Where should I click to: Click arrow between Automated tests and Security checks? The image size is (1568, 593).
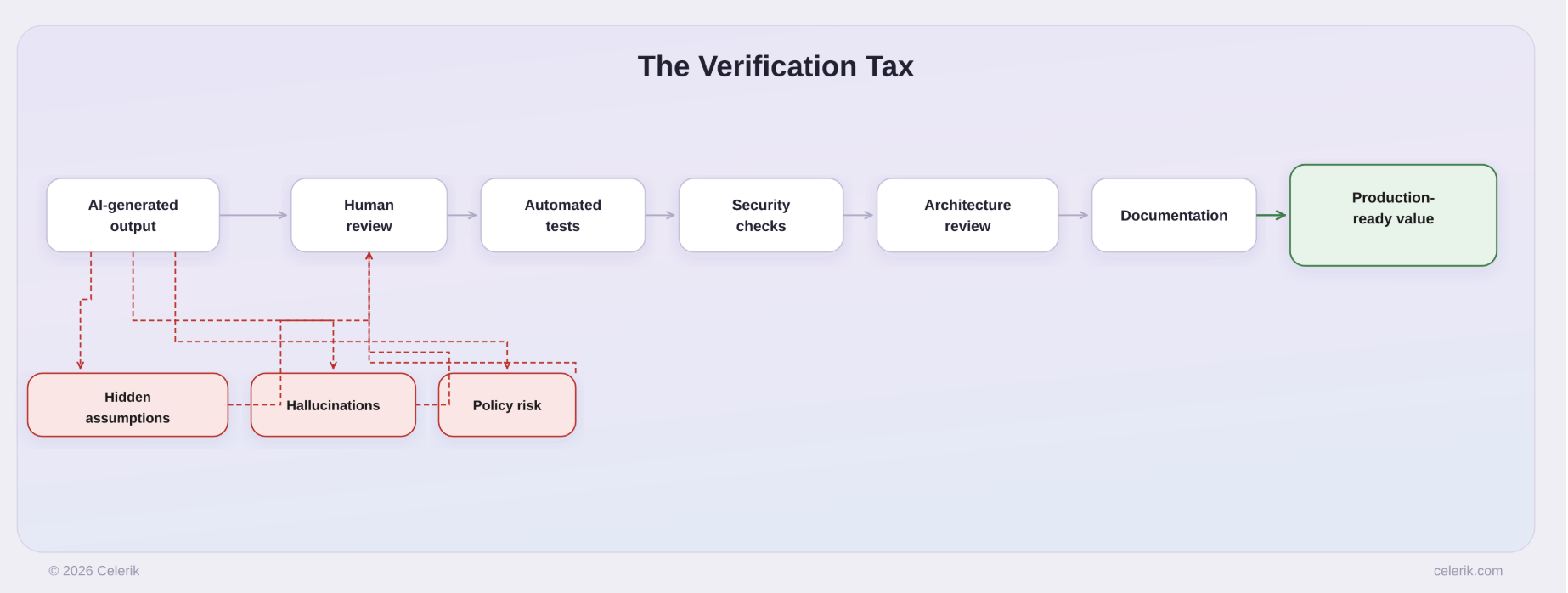tap(661, 215)
